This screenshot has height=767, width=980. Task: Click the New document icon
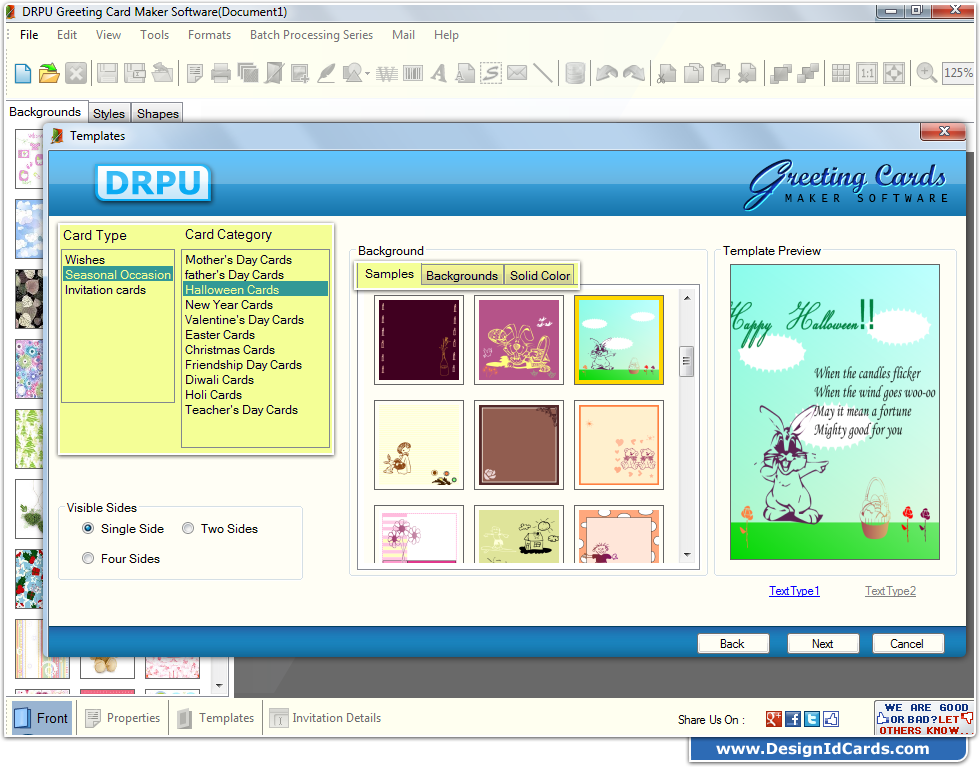(23, 74)
